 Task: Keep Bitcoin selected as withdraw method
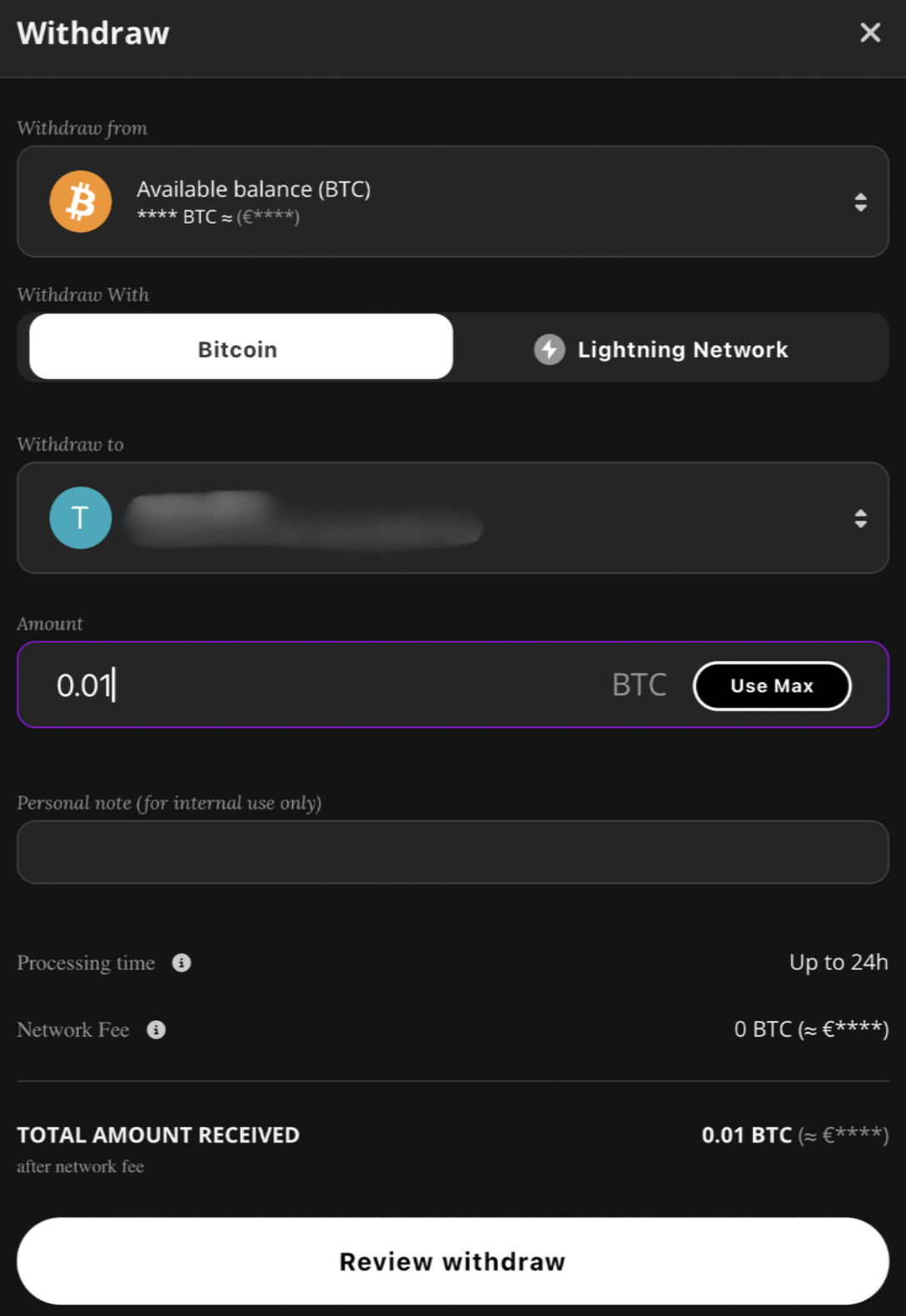click(x=236, y=348)
